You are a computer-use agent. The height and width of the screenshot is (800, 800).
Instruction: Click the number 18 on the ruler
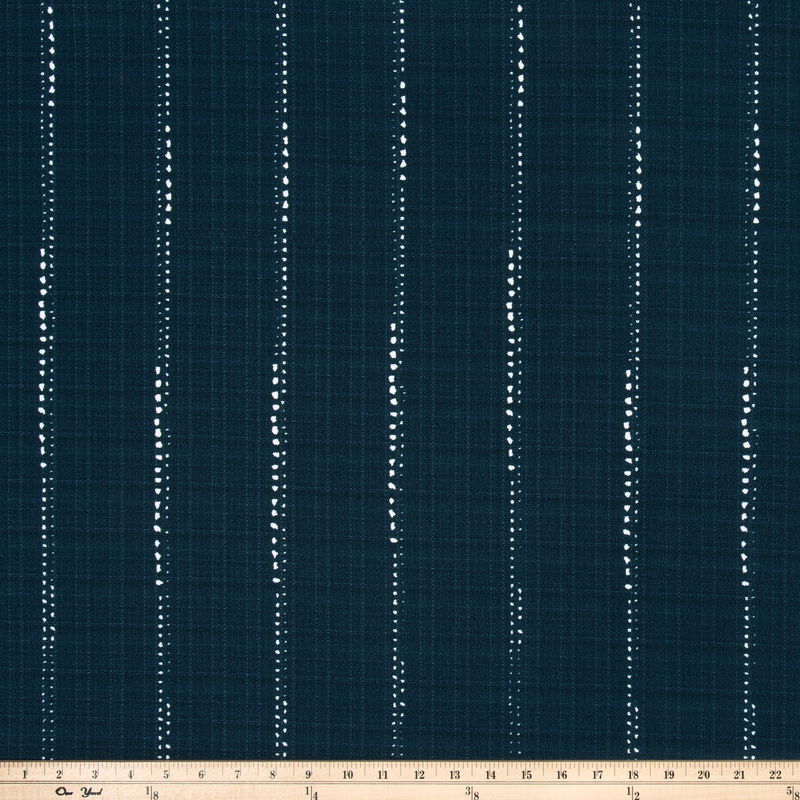click(631, 774)
